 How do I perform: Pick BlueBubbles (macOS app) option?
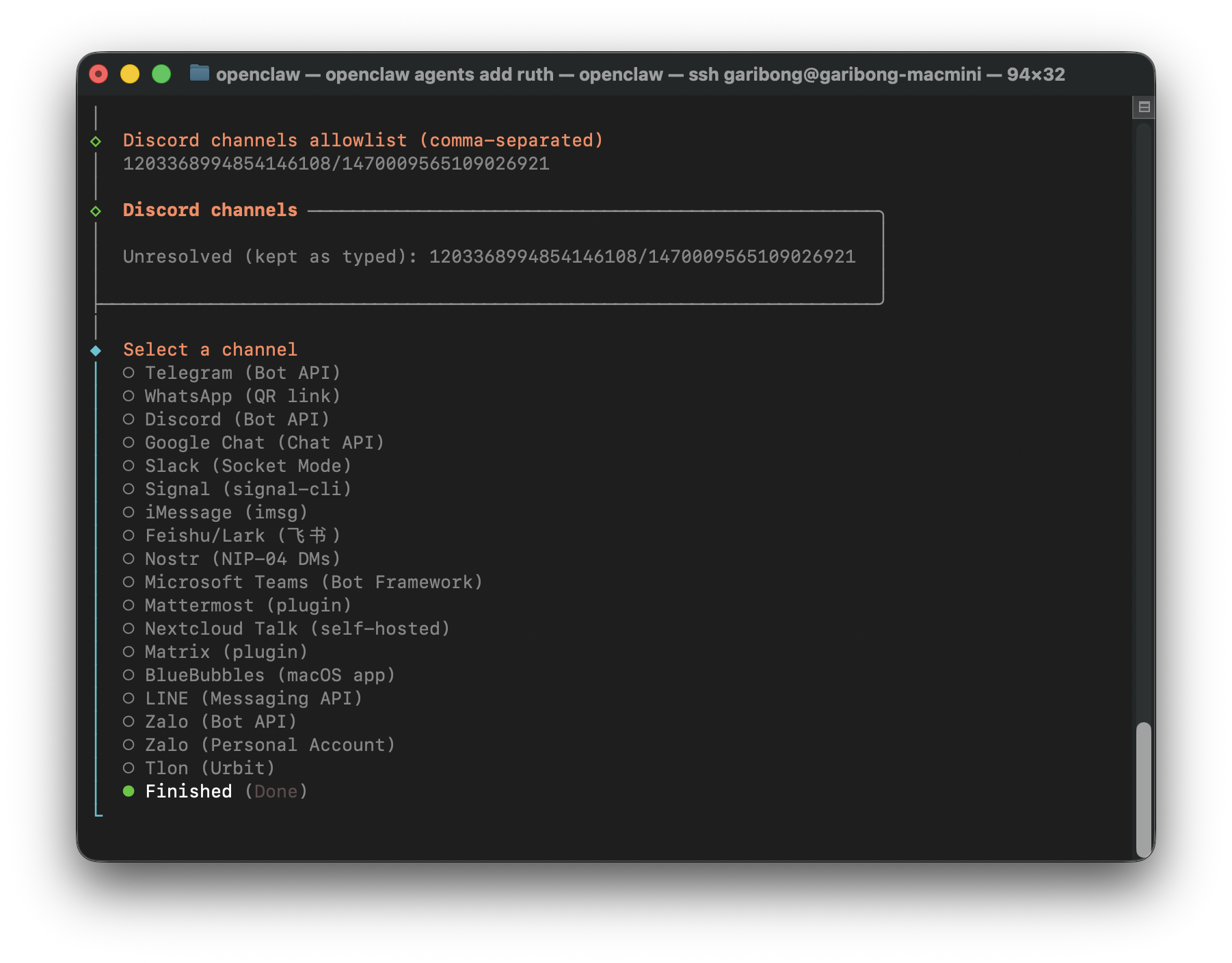tap(259, 675)
